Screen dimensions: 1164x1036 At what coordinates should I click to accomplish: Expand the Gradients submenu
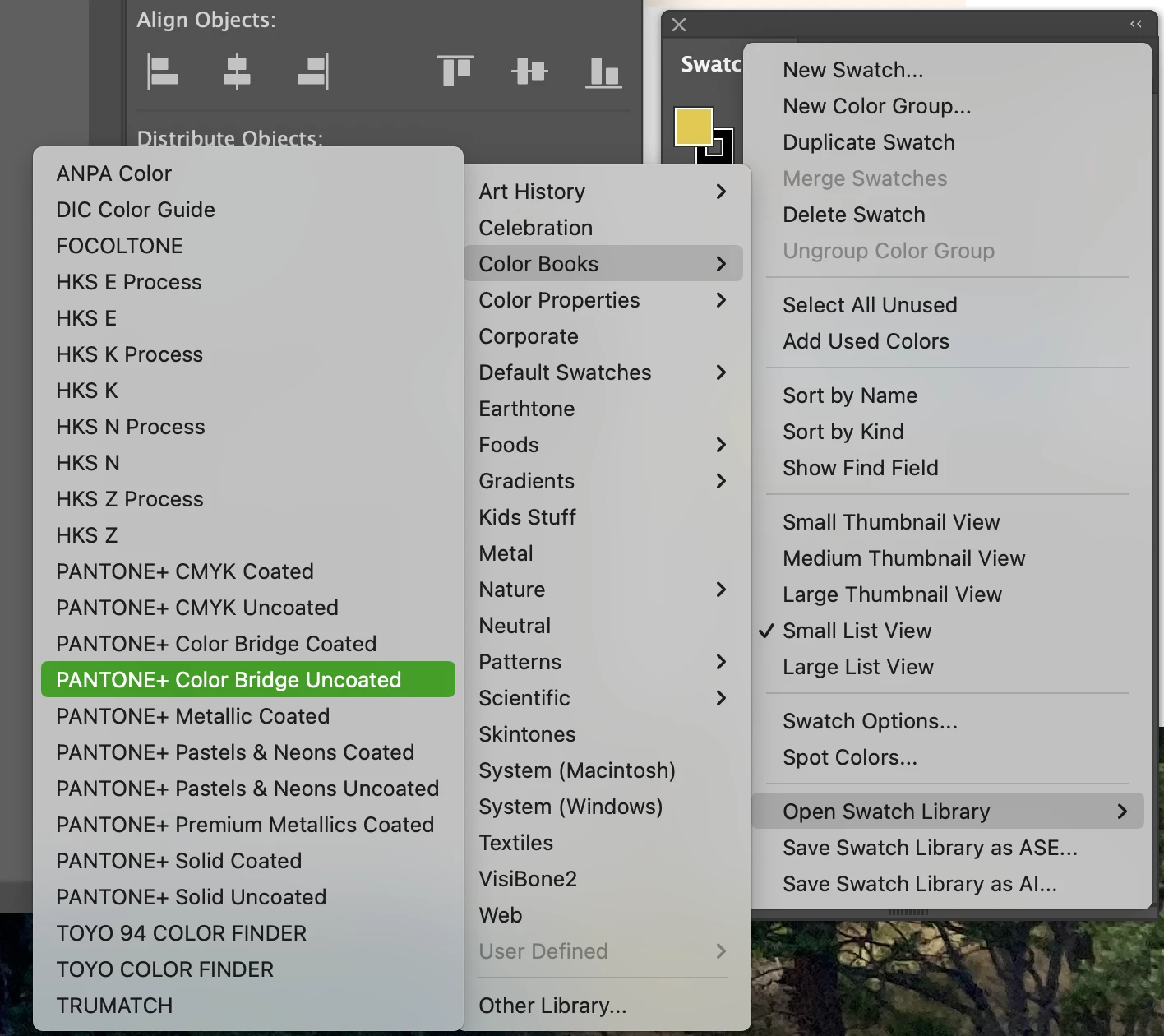pos(603,481)
